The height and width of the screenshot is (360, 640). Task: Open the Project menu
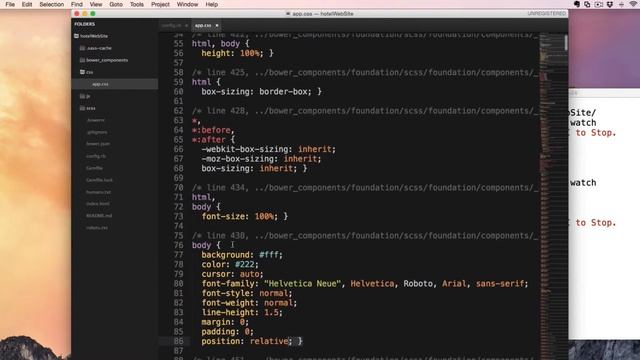[160, 4]
